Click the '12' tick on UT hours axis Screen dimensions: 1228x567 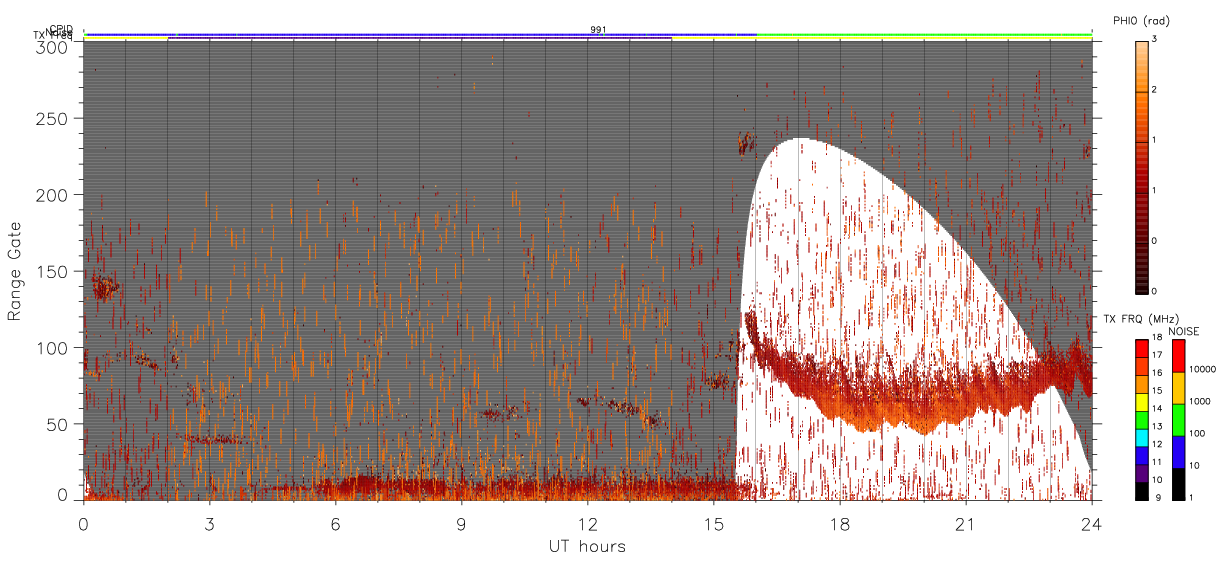point(587,523)
